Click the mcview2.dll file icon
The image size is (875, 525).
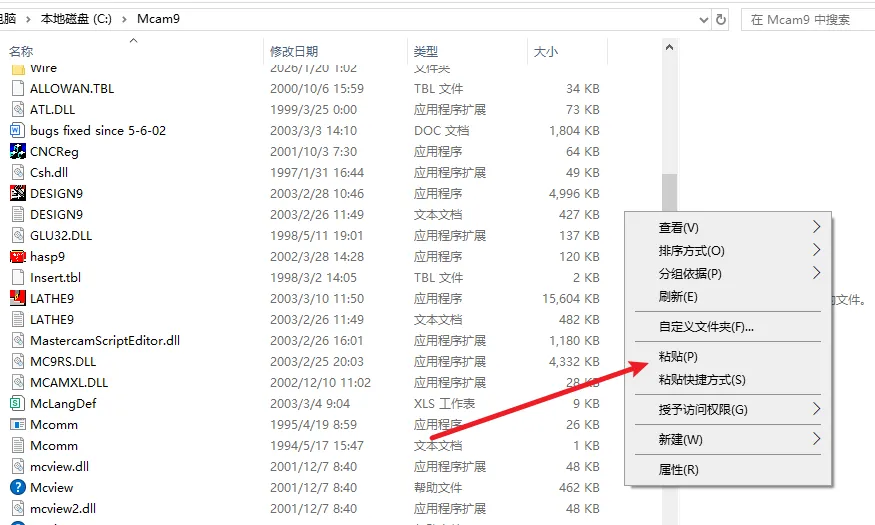[x=18, y=508]
